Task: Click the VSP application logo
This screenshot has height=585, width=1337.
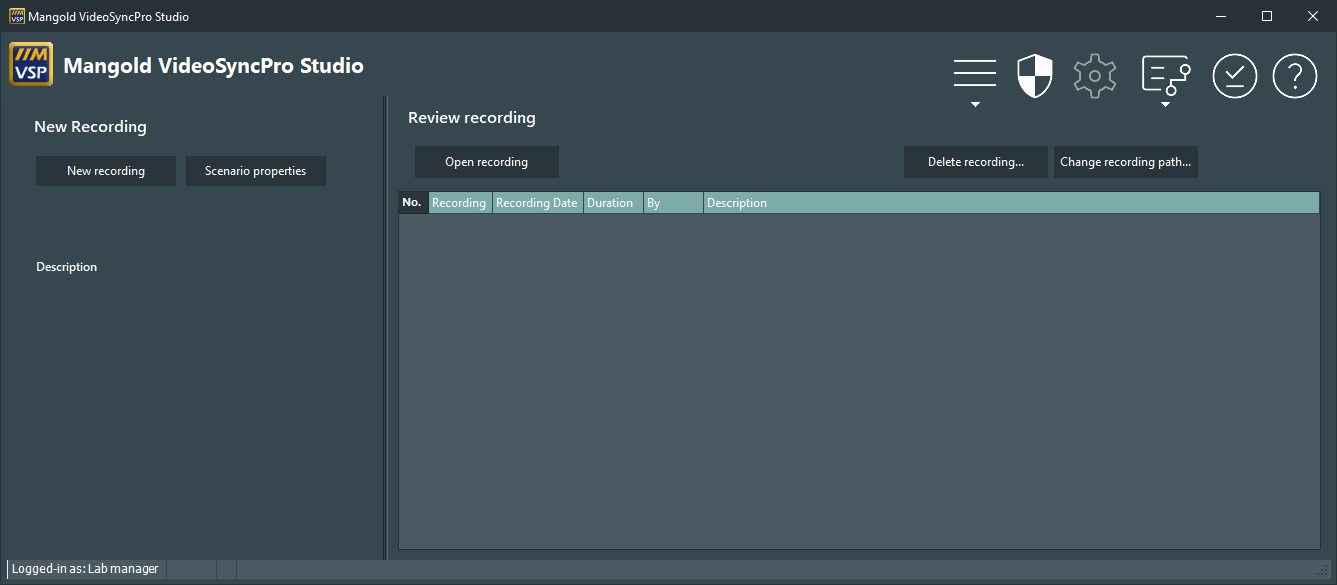Action: [31, 65]
